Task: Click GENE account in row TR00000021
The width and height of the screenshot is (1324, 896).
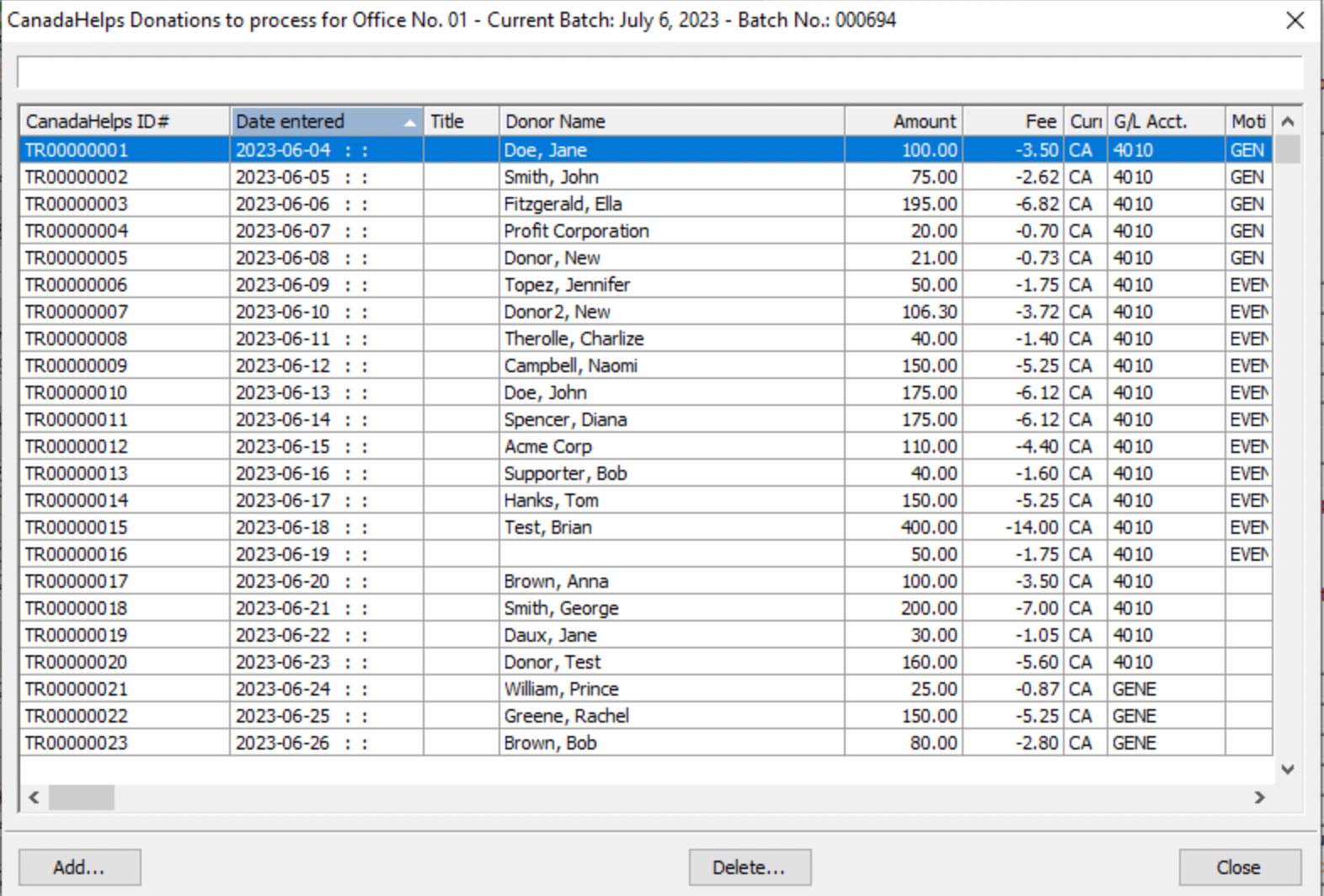Action: [1134, 689]
